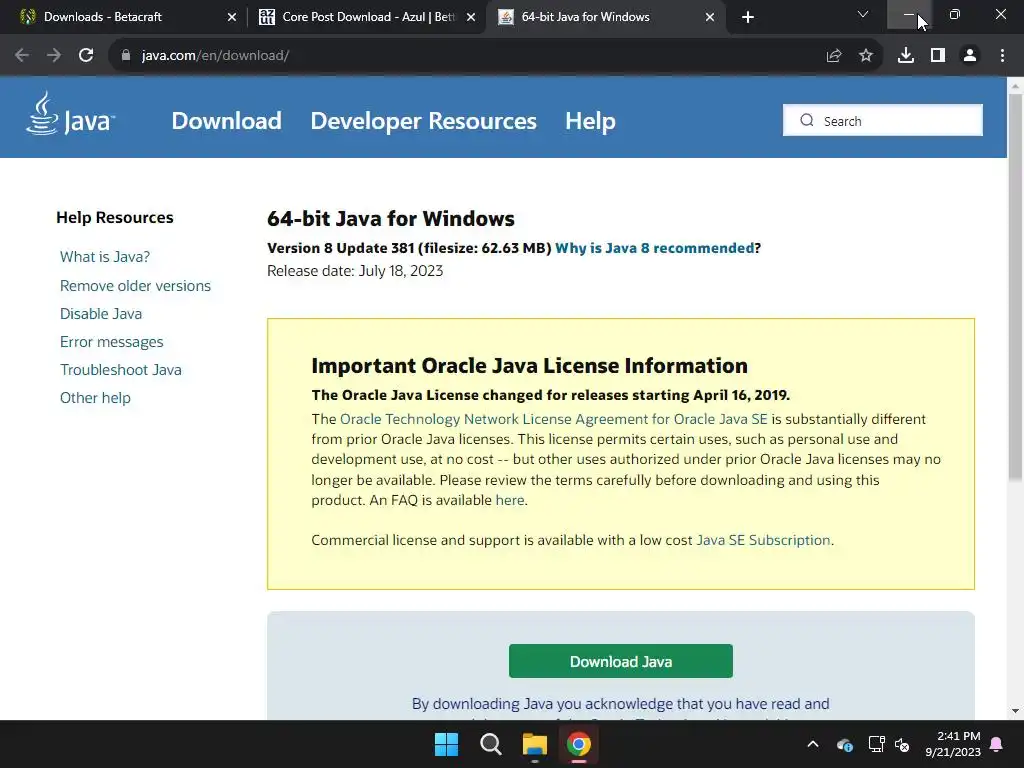Click the green Download Java button
1024x768 pixels.
coord(620,661)
